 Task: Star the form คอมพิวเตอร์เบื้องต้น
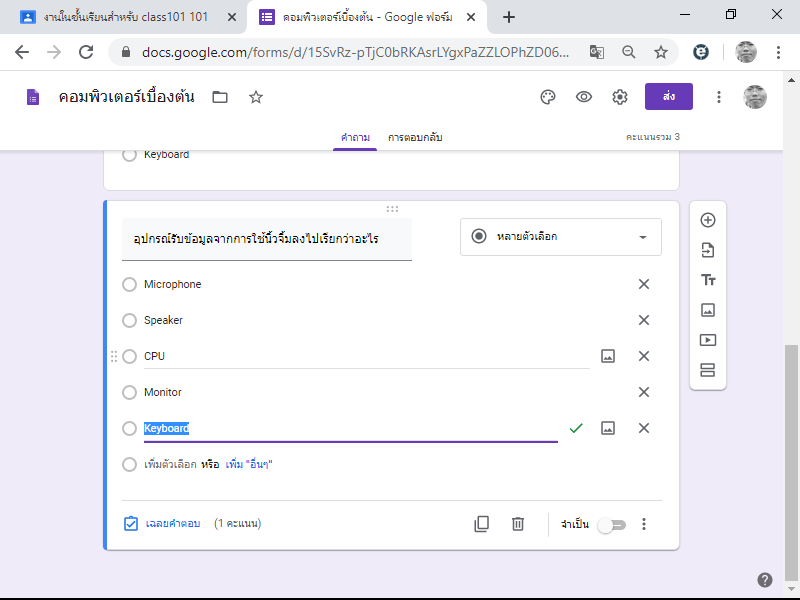coord(256,97)
